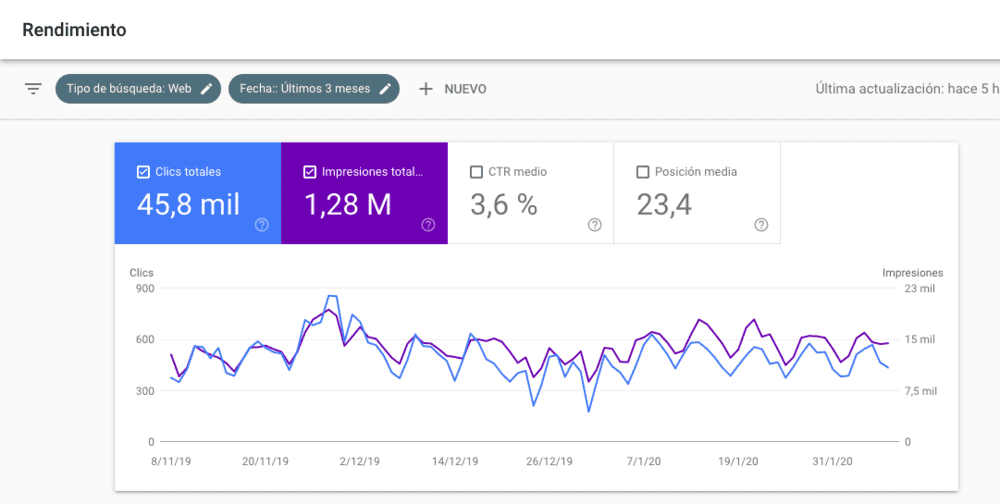Select the 1,28 M impressions value
The width and height of the screenshot is (1000, 504).
point(347,205)
